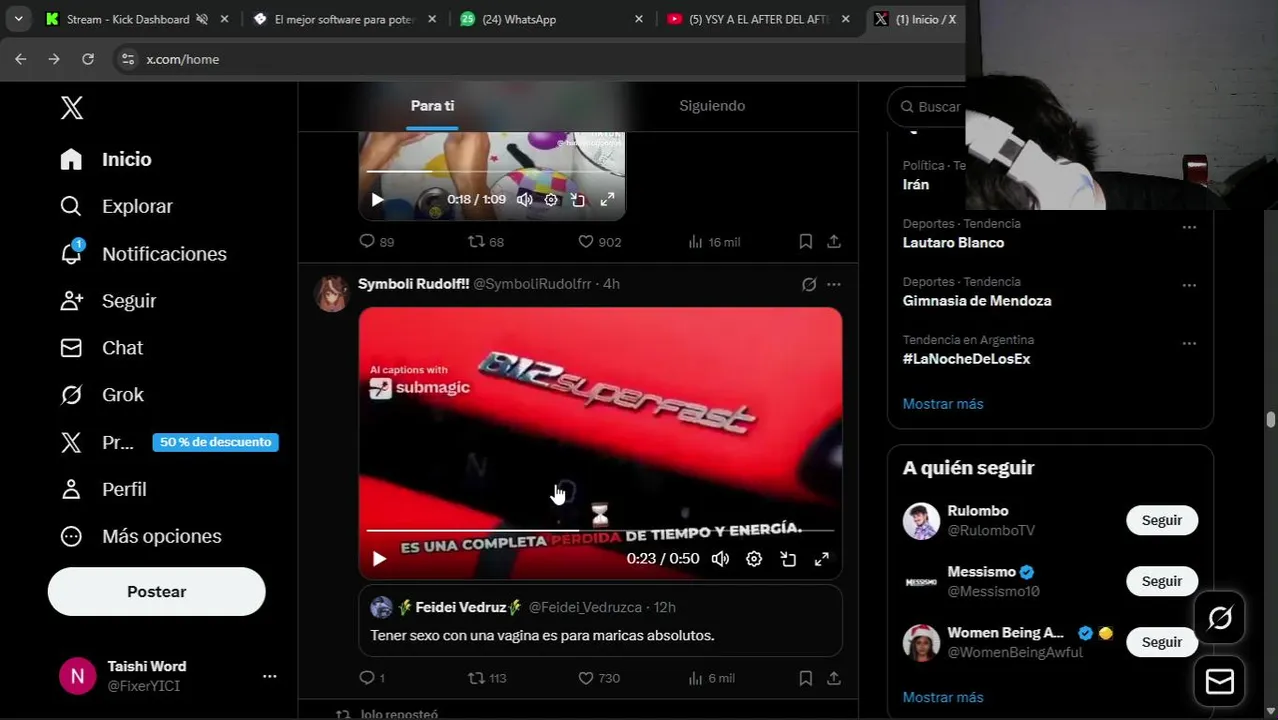Open floating Grok button
The width and height of the screenshot is (1278, 720).
coord(1220,618)
